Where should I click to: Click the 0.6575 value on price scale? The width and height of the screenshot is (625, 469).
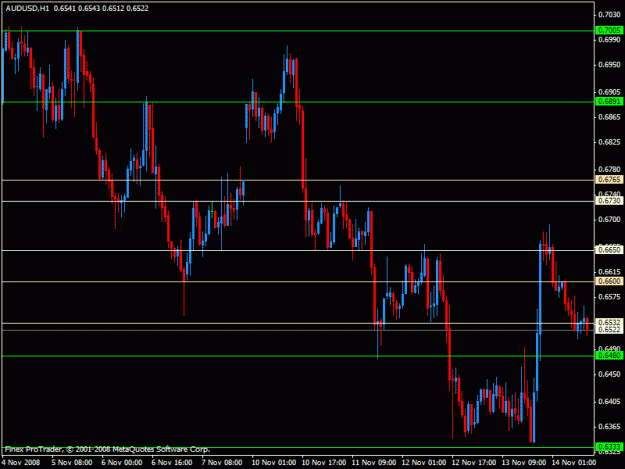point(609,297)
